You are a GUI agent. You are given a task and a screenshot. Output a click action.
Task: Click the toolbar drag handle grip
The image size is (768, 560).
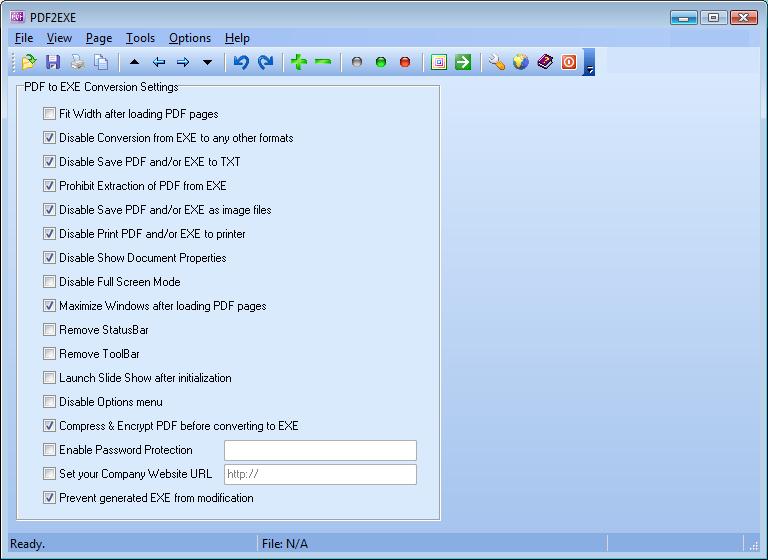tap(13, 62)
